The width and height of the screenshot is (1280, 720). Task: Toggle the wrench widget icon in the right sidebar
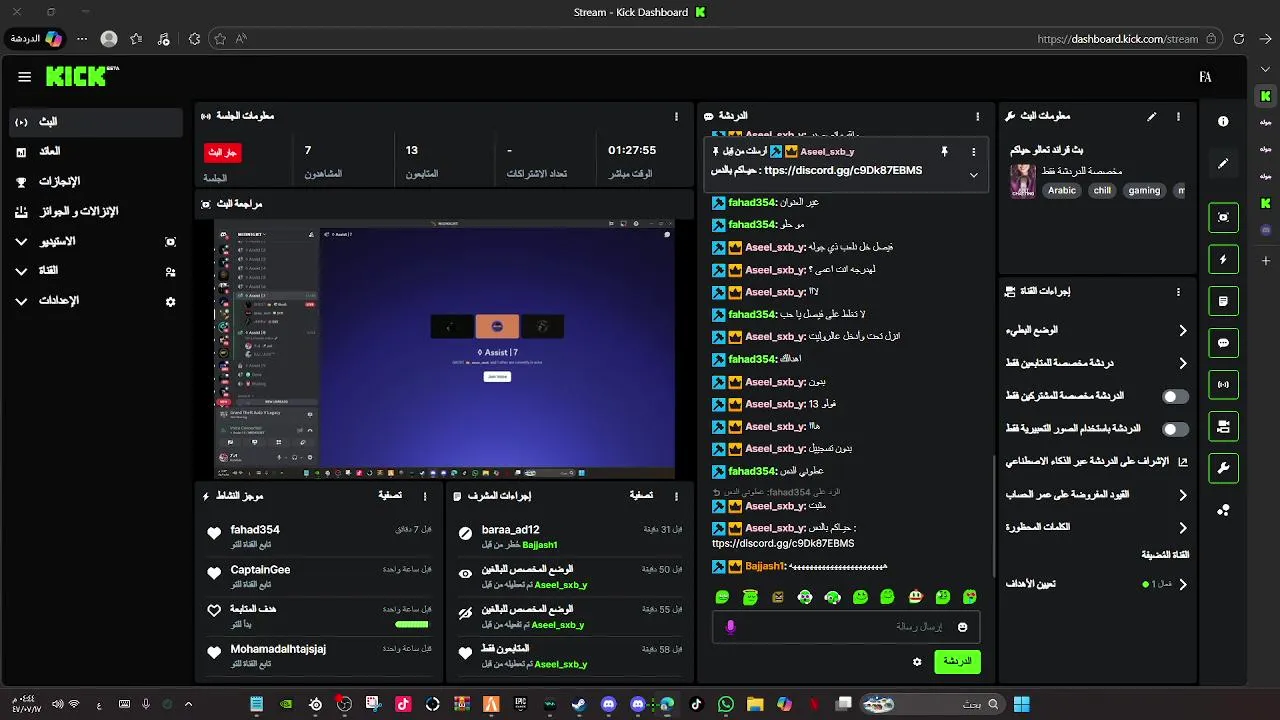pos(1223,468)
